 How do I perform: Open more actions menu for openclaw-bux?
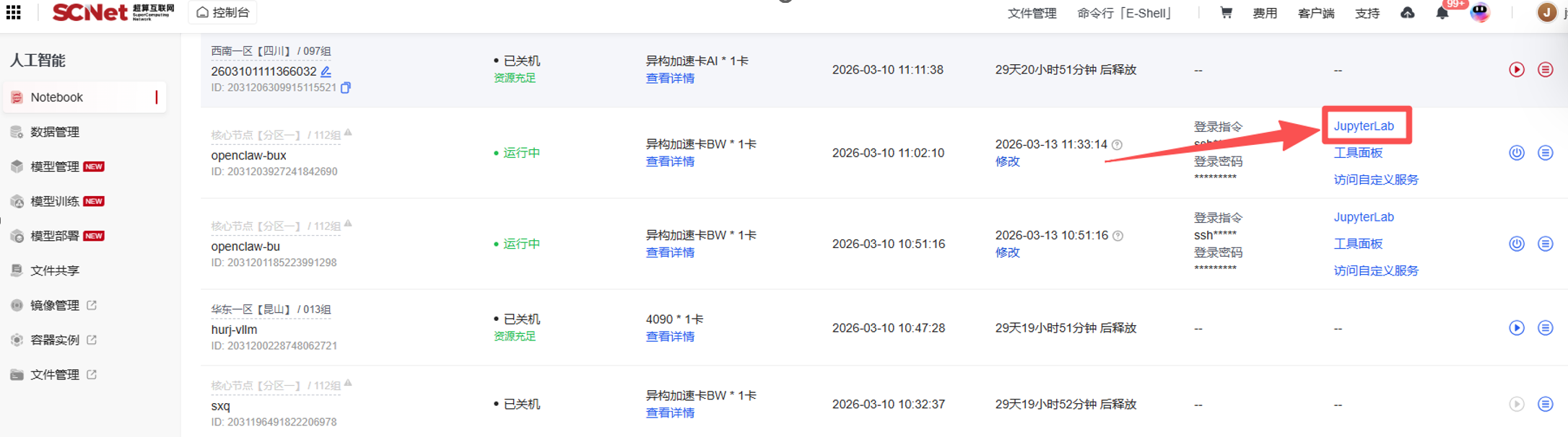click(x=1545, y=153)
